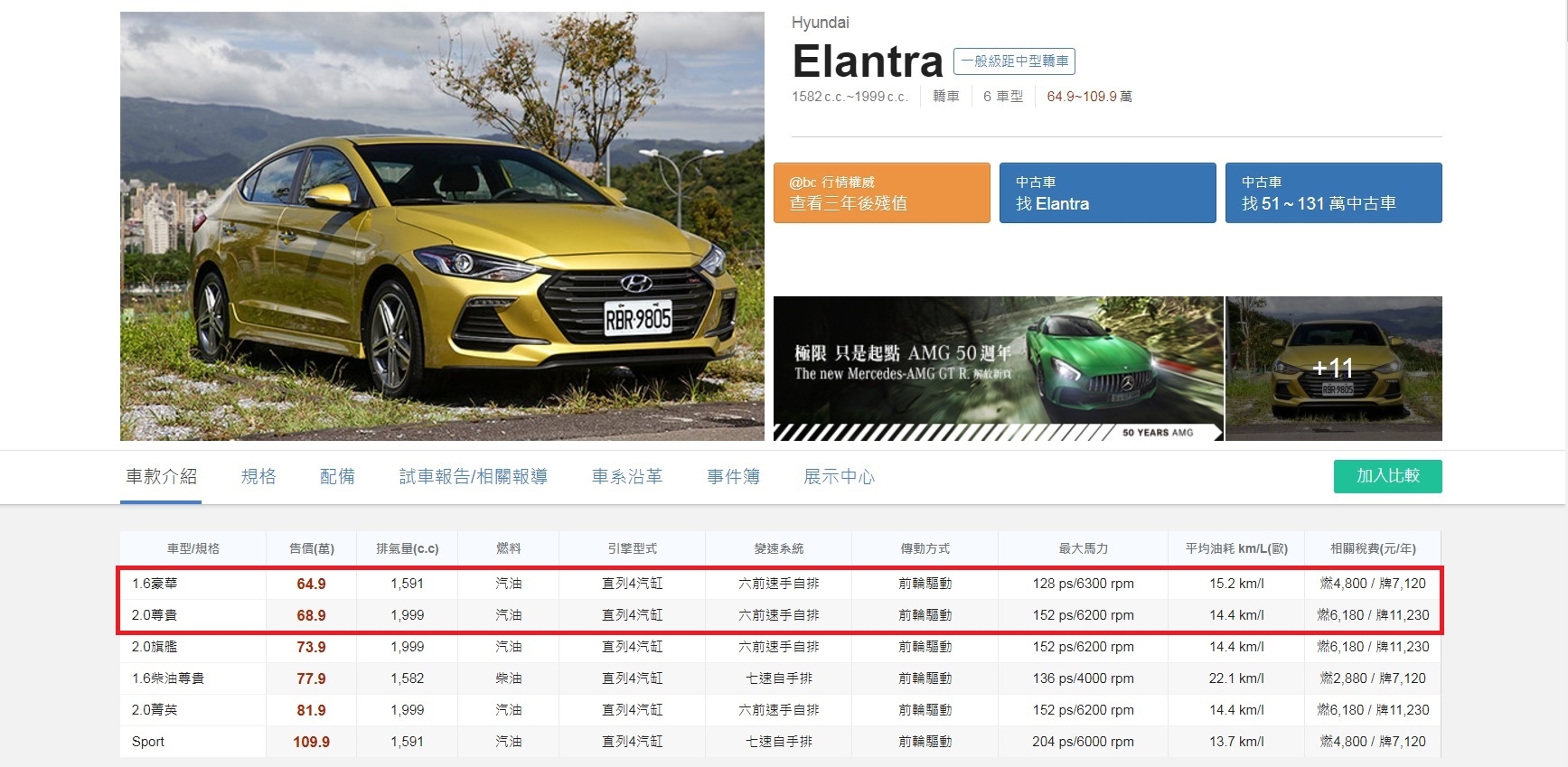Click the 204 ps/6000 rpm value

tap(1084, 742)
